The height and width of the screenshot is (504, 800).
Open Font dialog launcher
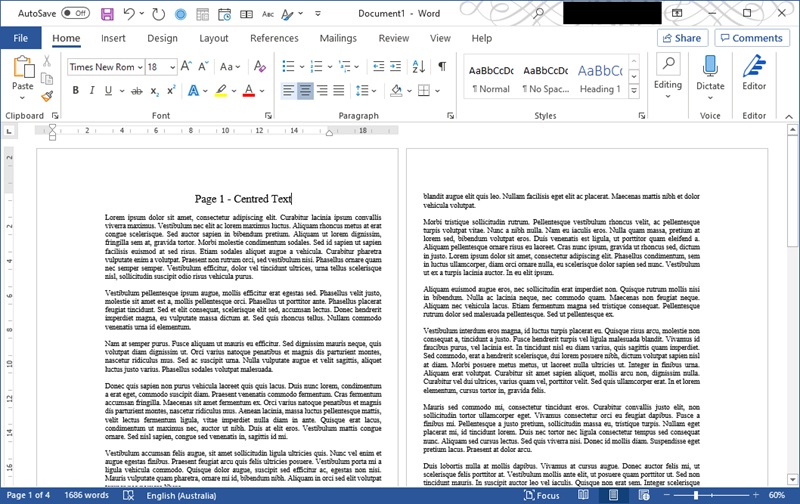click(x=268, y=116)
